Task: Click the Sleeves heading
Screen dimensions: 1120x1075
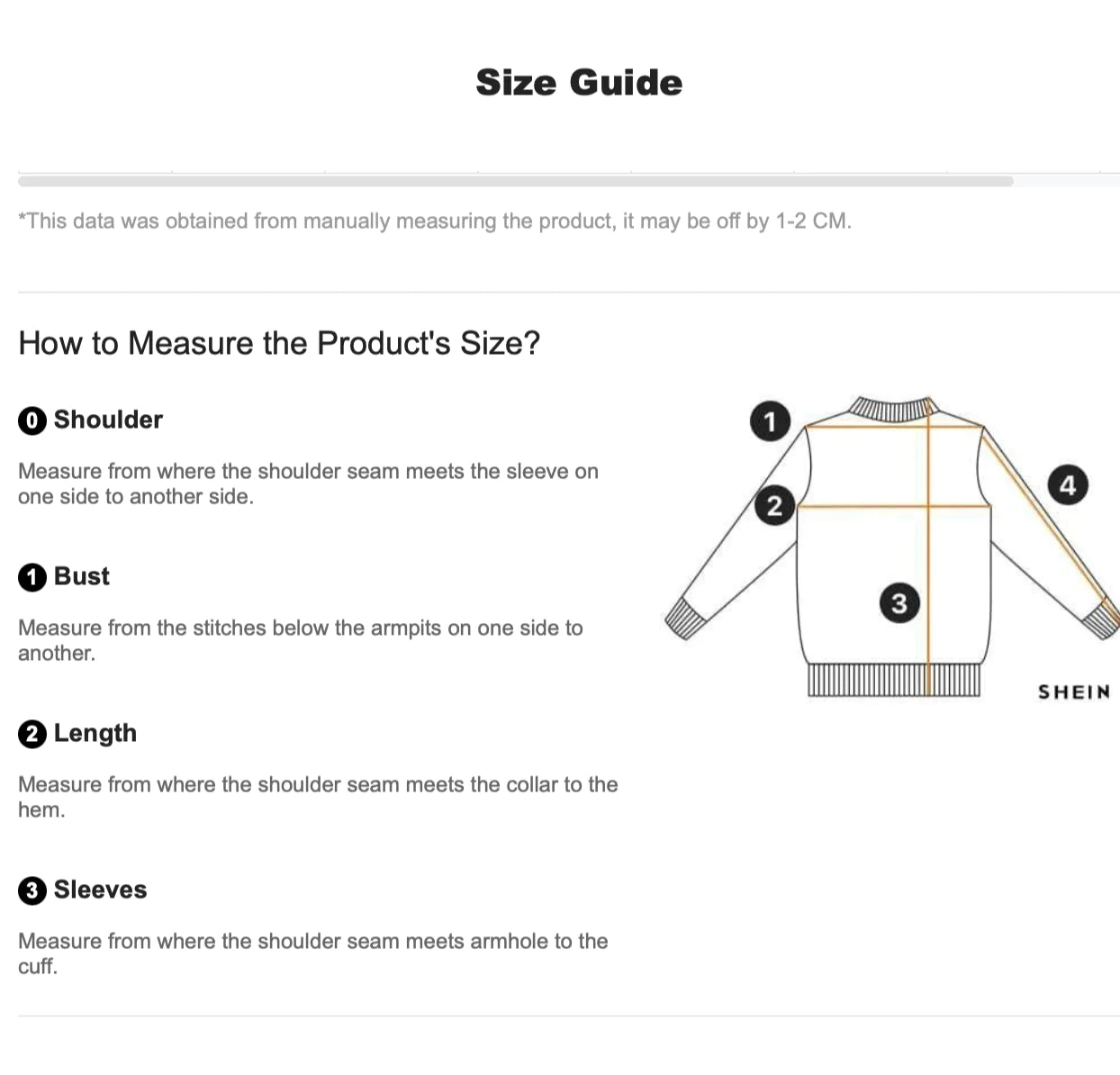Action: coord(100,890)
